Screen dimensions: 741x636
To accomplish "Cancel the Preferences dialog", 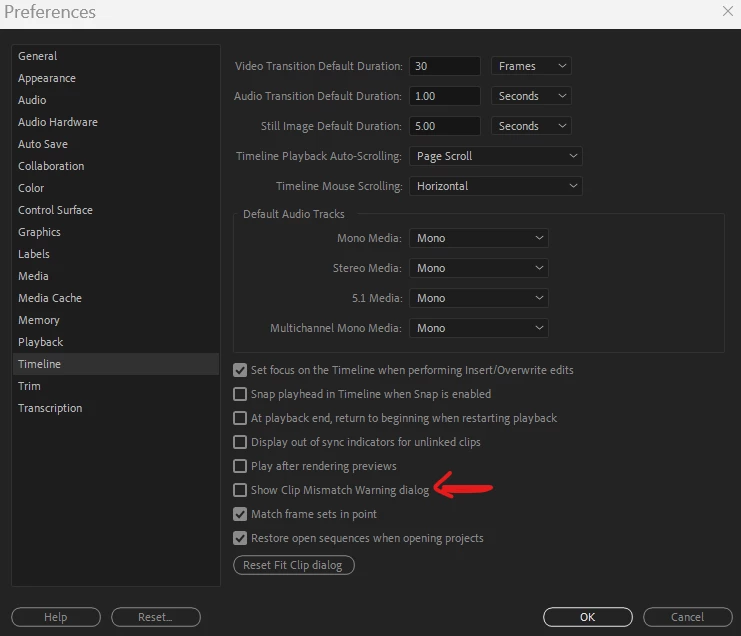I will pos(688,617).
